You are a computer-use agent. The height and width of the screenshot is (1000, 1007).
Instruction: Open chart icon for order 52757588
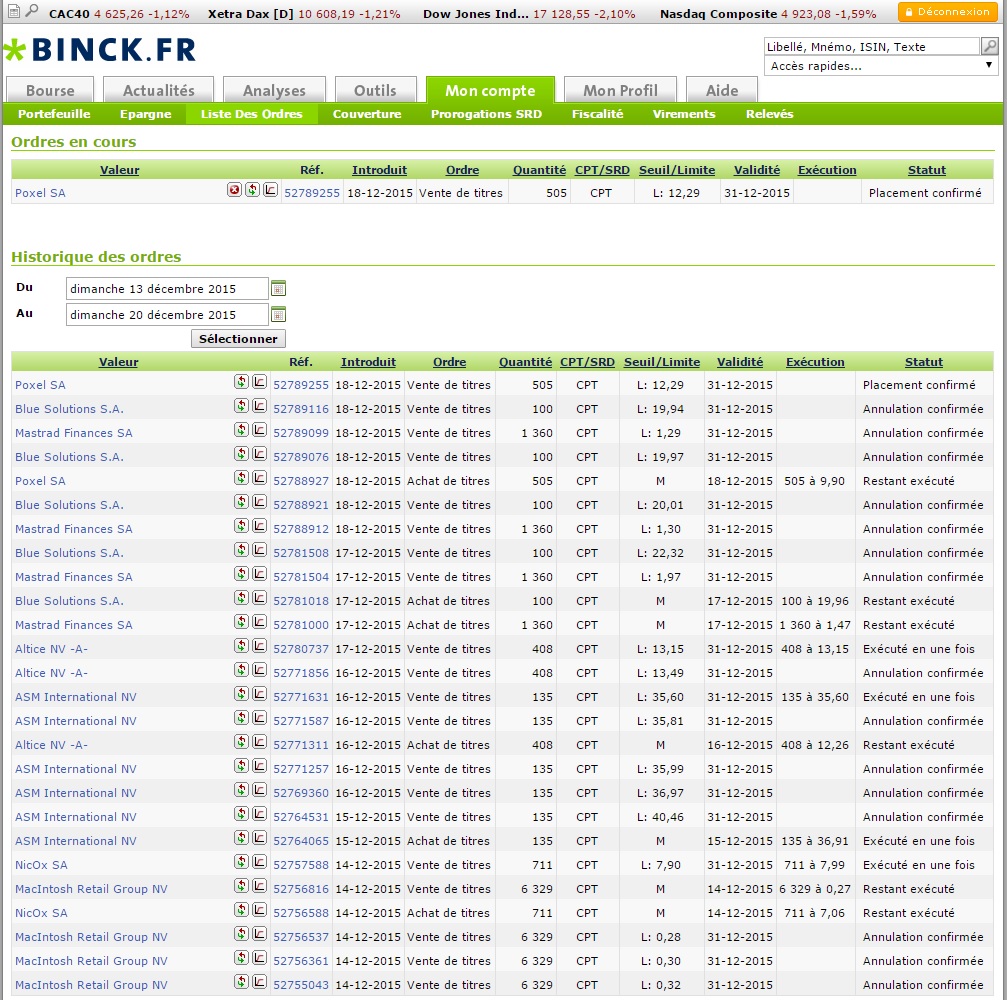(259, 862)
